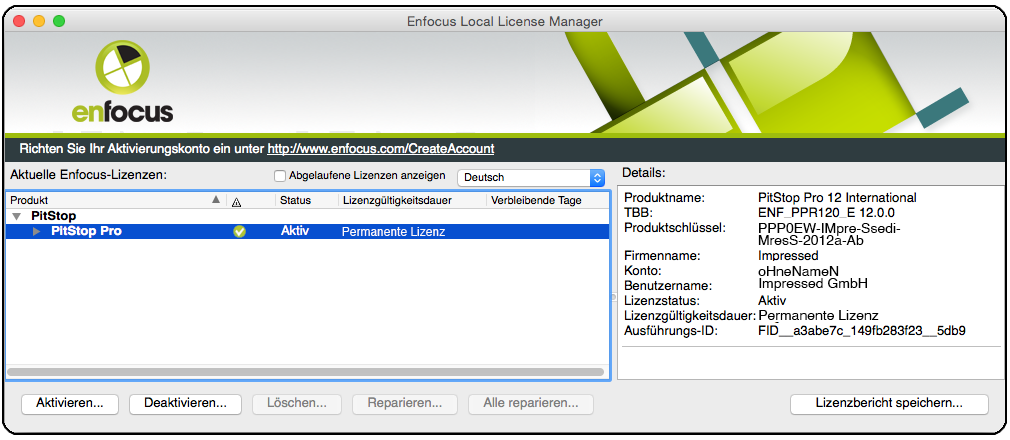This screenshot has height=440, width=1010.
Task: Click the warning triangle column header icon
Action: click(236, 201)
